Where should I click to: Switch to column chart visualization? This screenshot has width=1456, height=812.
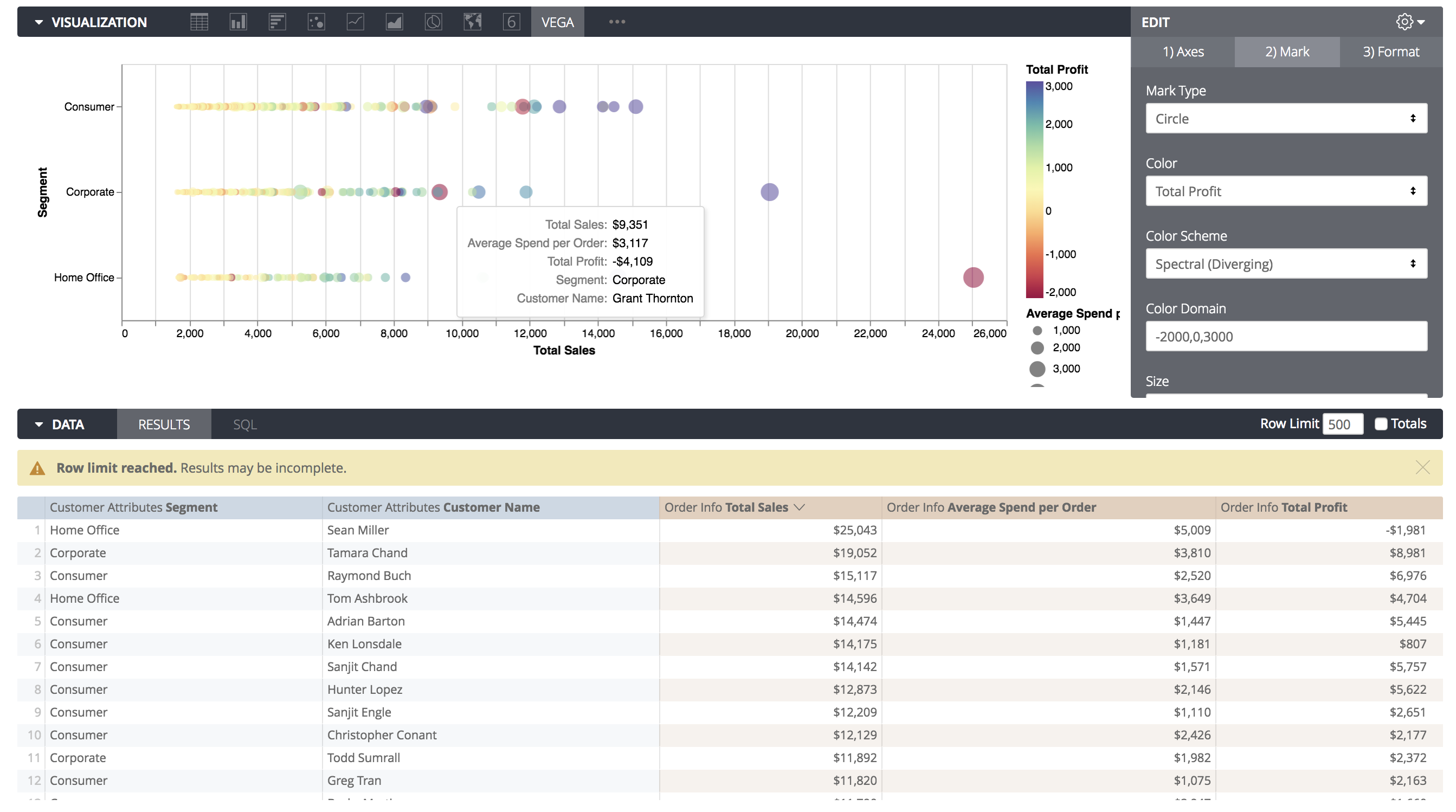click(238, 22)
